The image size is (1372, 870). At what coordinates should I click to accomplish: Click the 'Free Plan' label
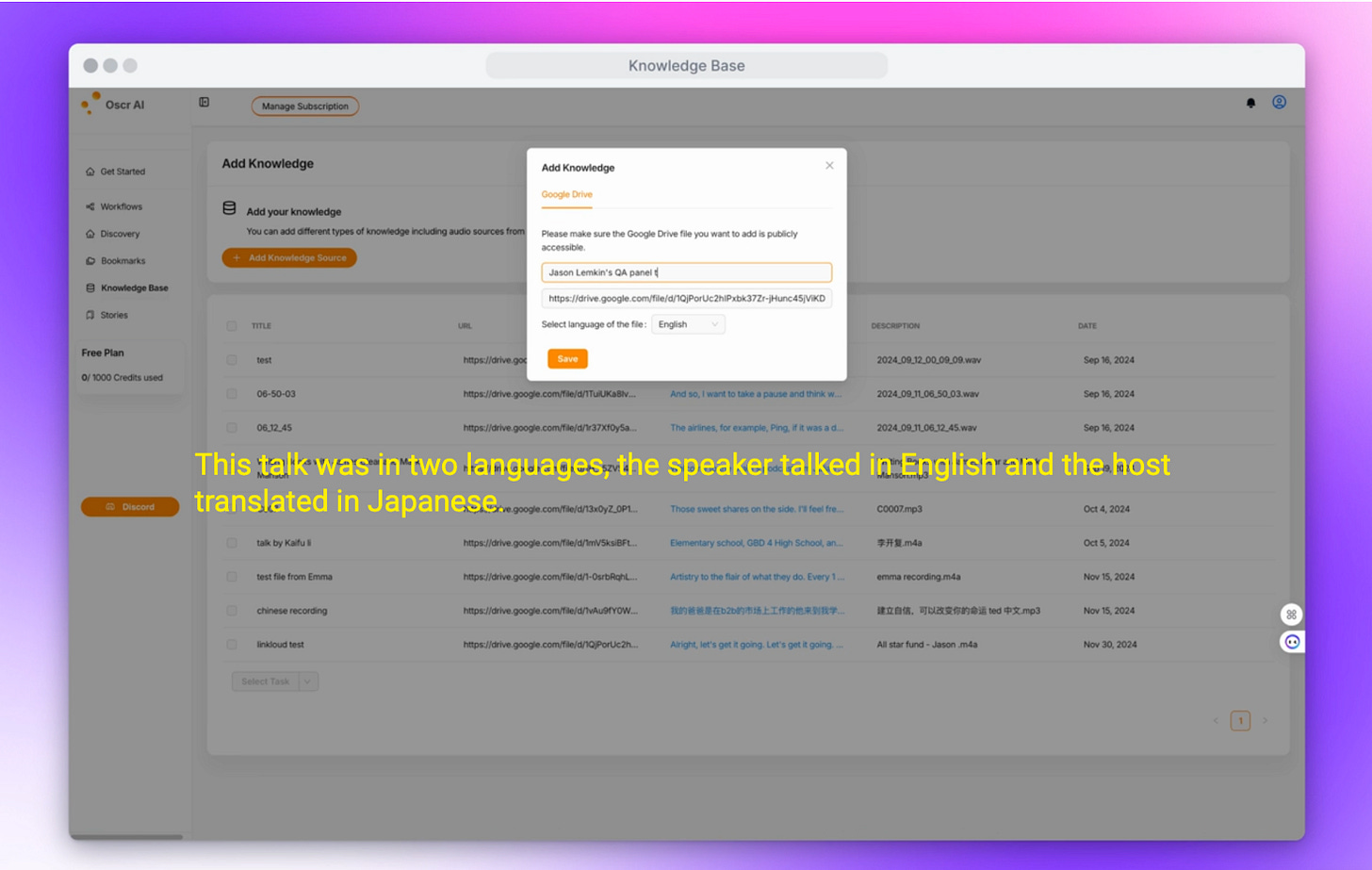pos(103,353)
